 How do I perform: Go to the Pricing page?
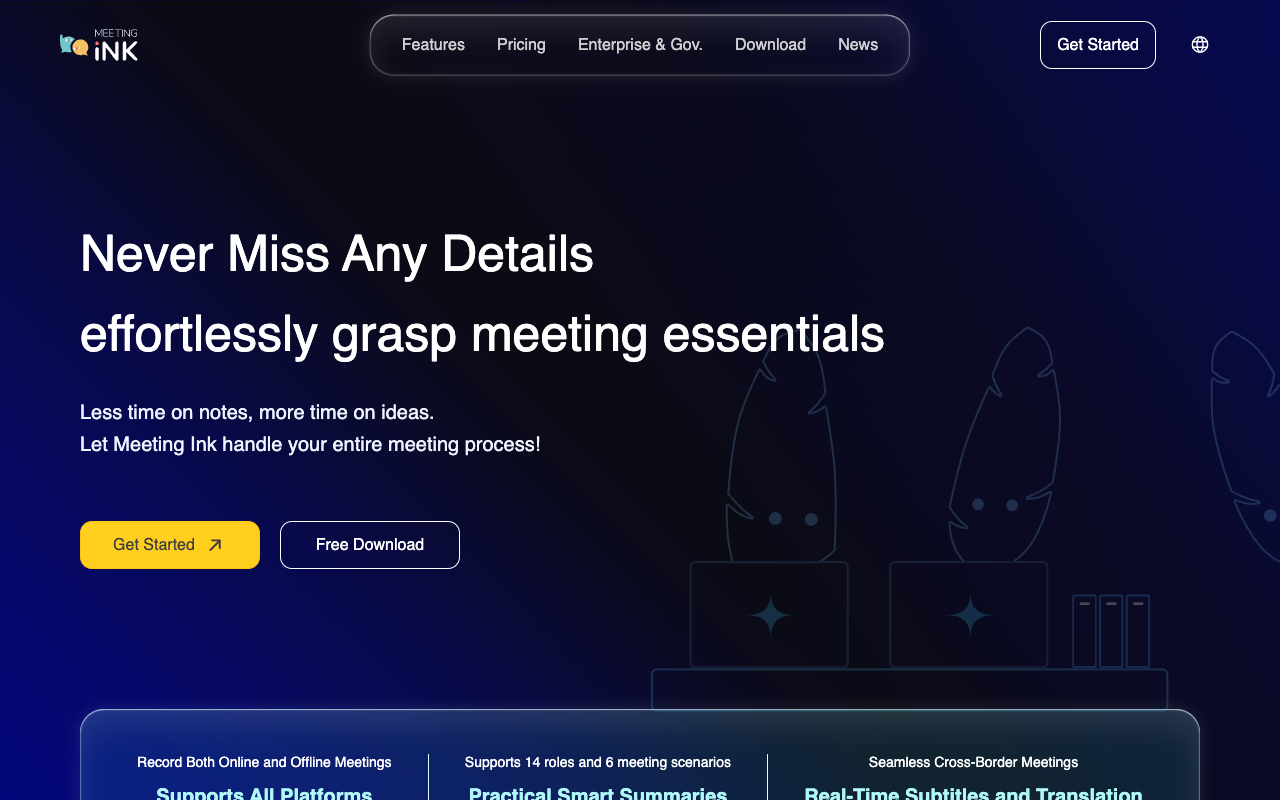pyautogui.click(x=521, y=45)
